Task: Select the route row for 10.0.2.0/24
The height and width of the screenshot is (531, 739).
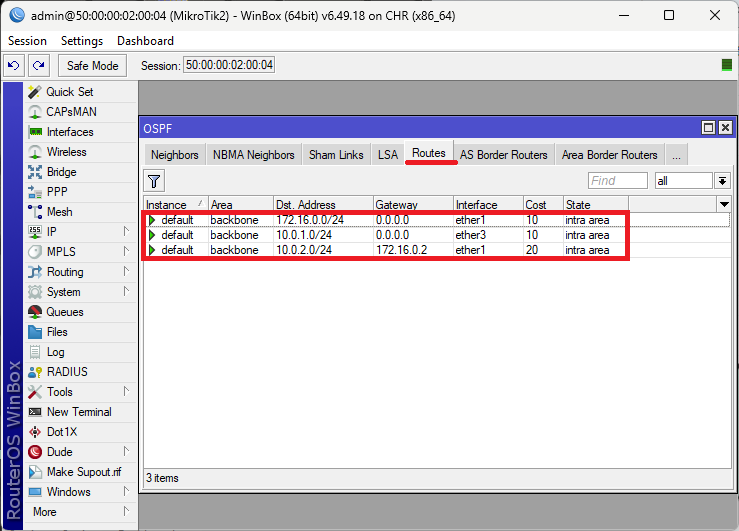Action: click(305, 250)
